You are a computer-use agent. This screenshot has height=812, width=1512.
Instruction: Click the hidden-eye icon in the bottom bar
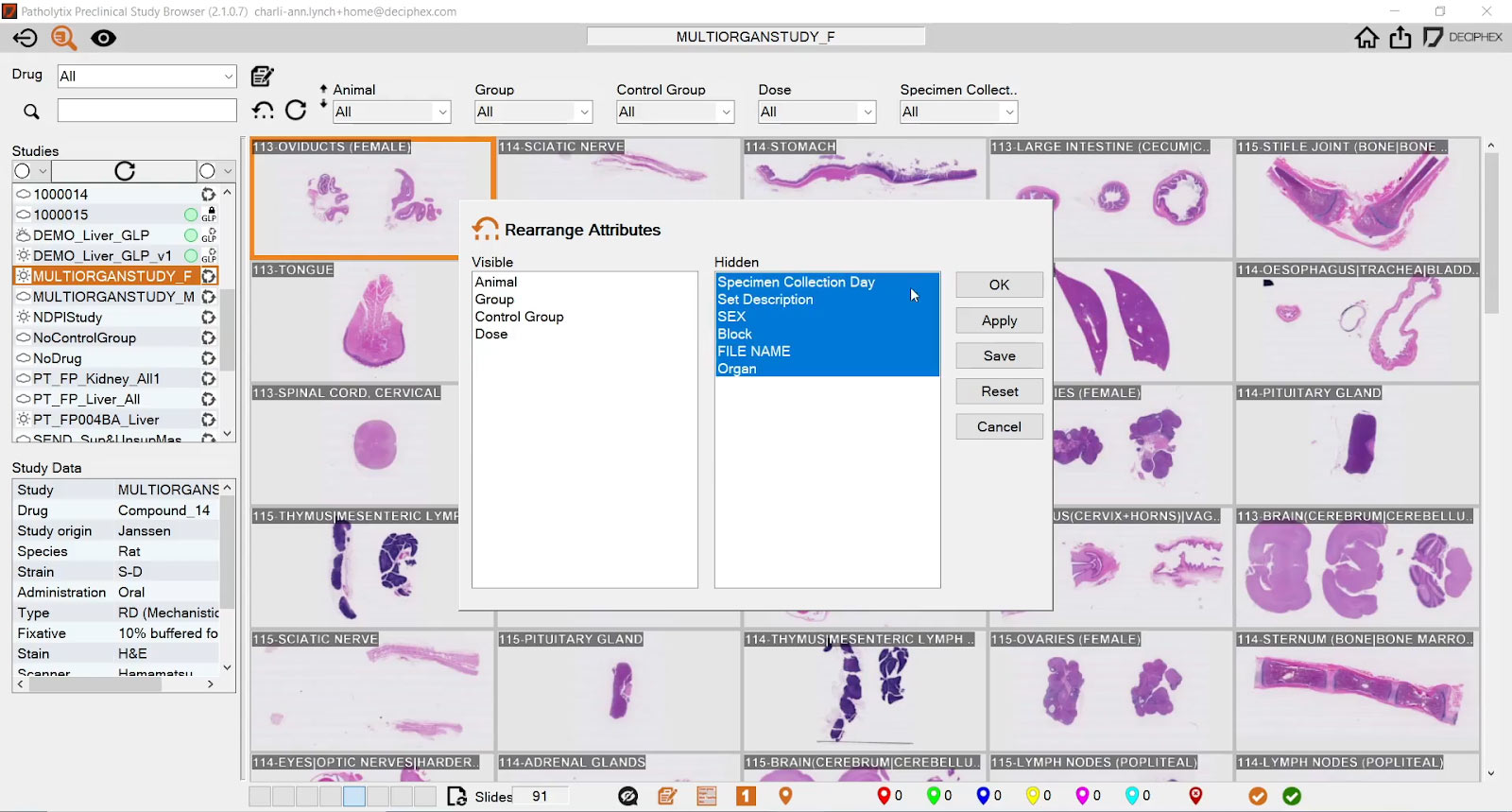[627, 797]
